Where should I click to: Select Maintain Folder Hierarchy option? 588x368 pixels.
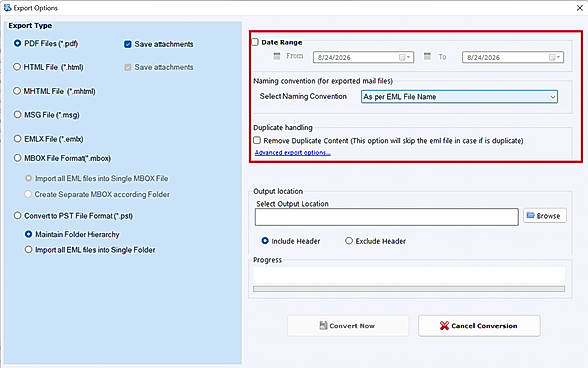click(28, 234)
